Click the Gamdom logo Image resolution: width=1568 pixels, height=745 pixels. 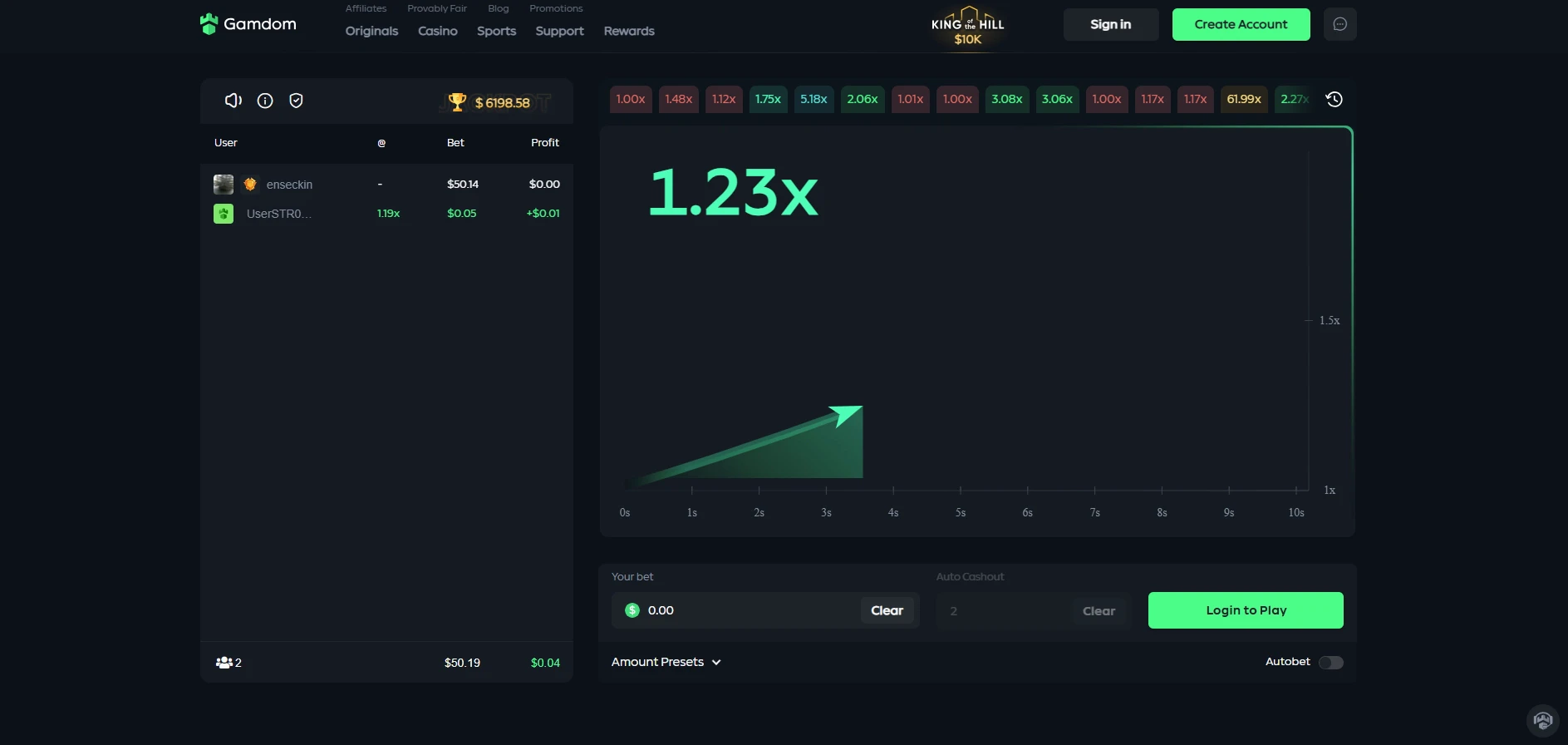click(x=248, y=24)
